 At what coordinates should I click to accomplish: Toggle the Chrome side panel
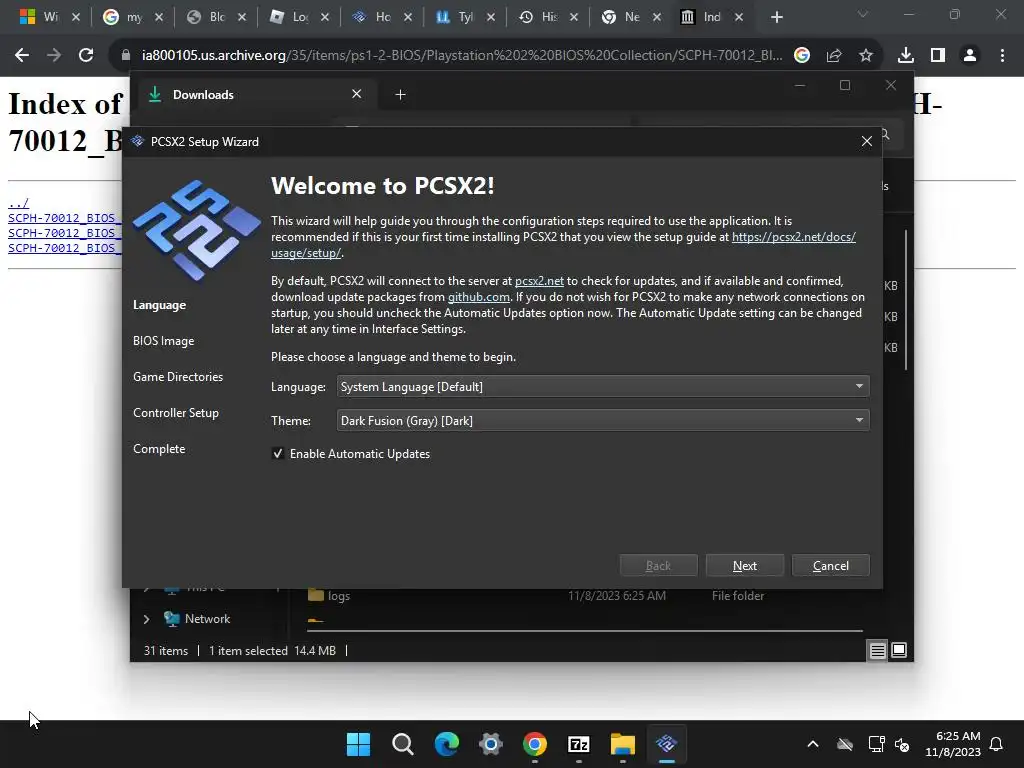click(x=938, y=56)
